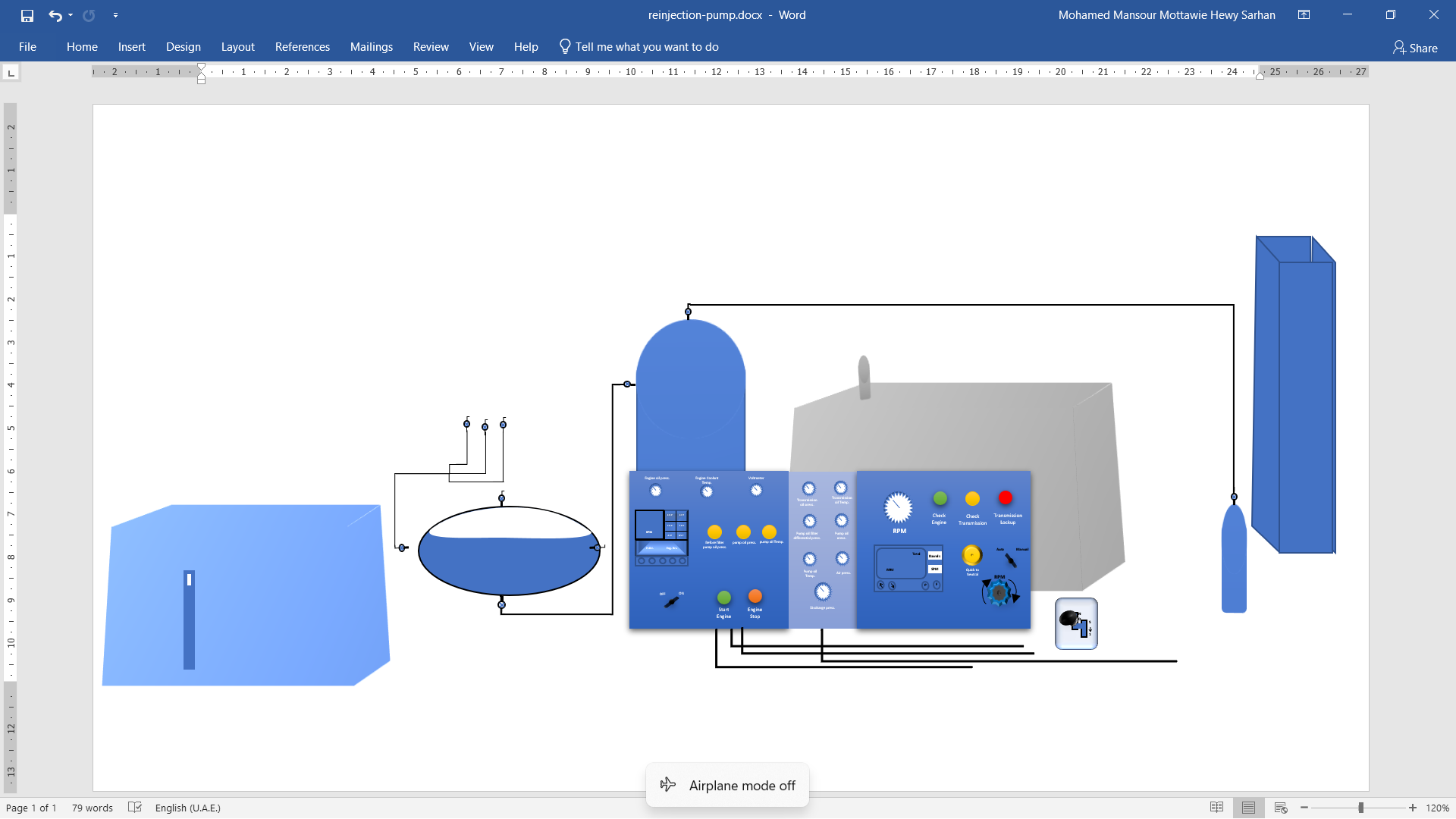Open the 120% zoom level dialog

click(1437, 808)
